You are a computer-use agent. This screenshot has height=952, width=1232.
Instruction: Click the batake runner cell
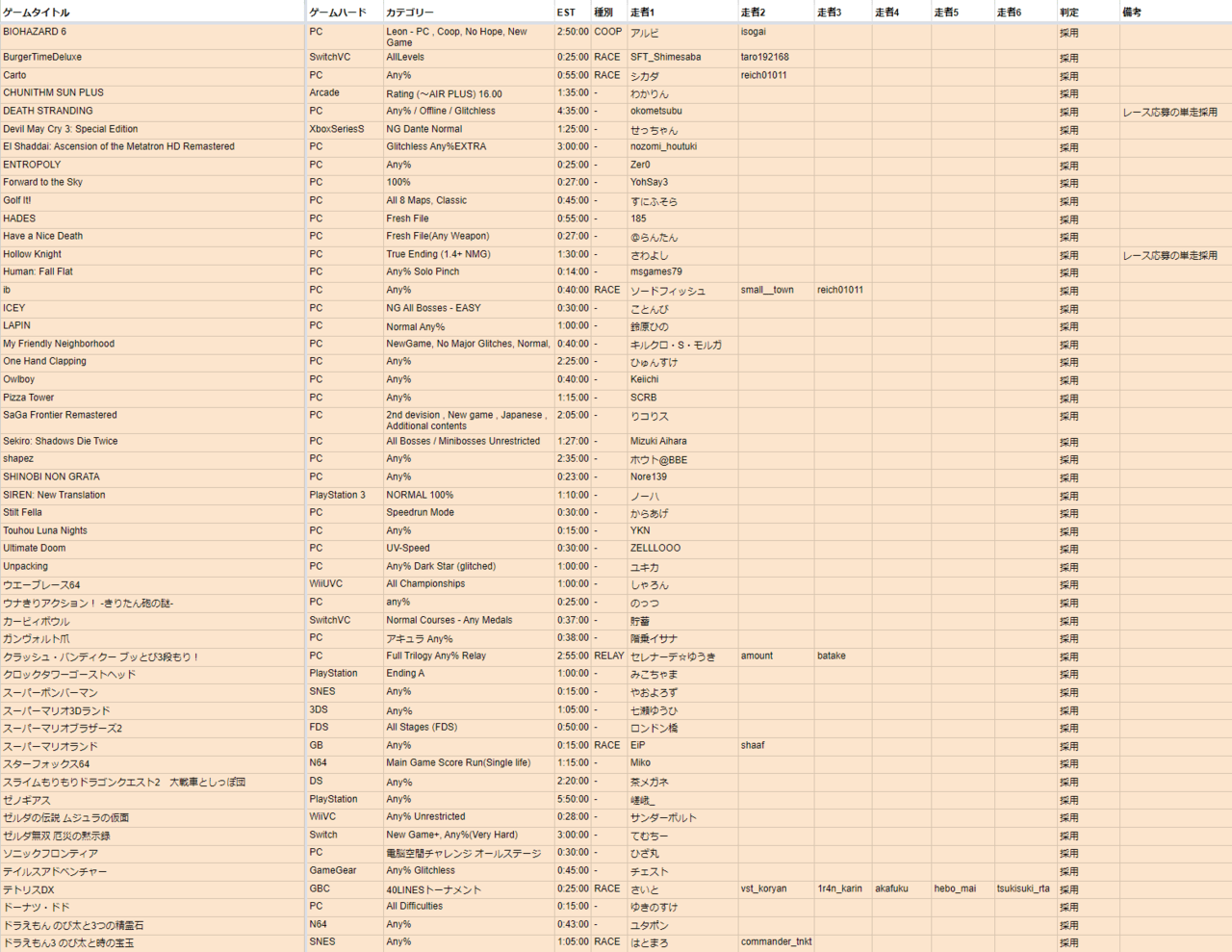843,656
